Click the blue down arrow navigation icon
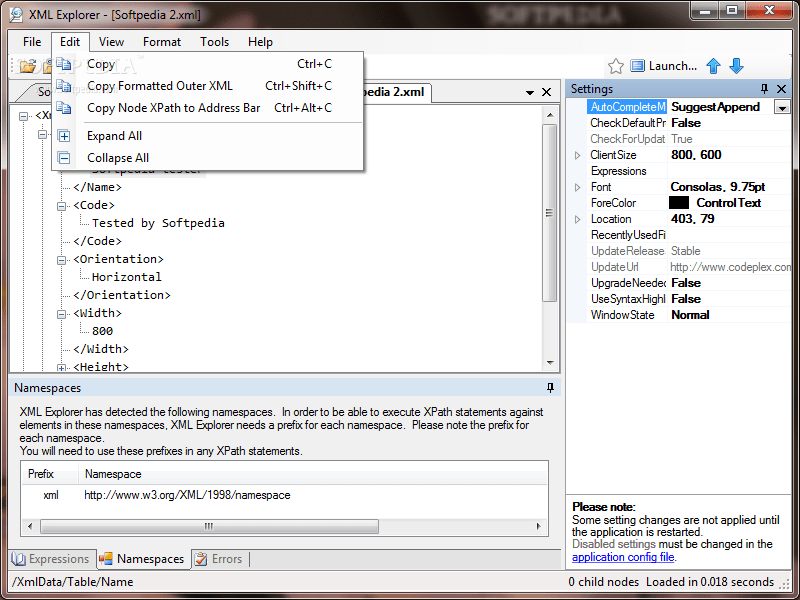 (737, 65)
